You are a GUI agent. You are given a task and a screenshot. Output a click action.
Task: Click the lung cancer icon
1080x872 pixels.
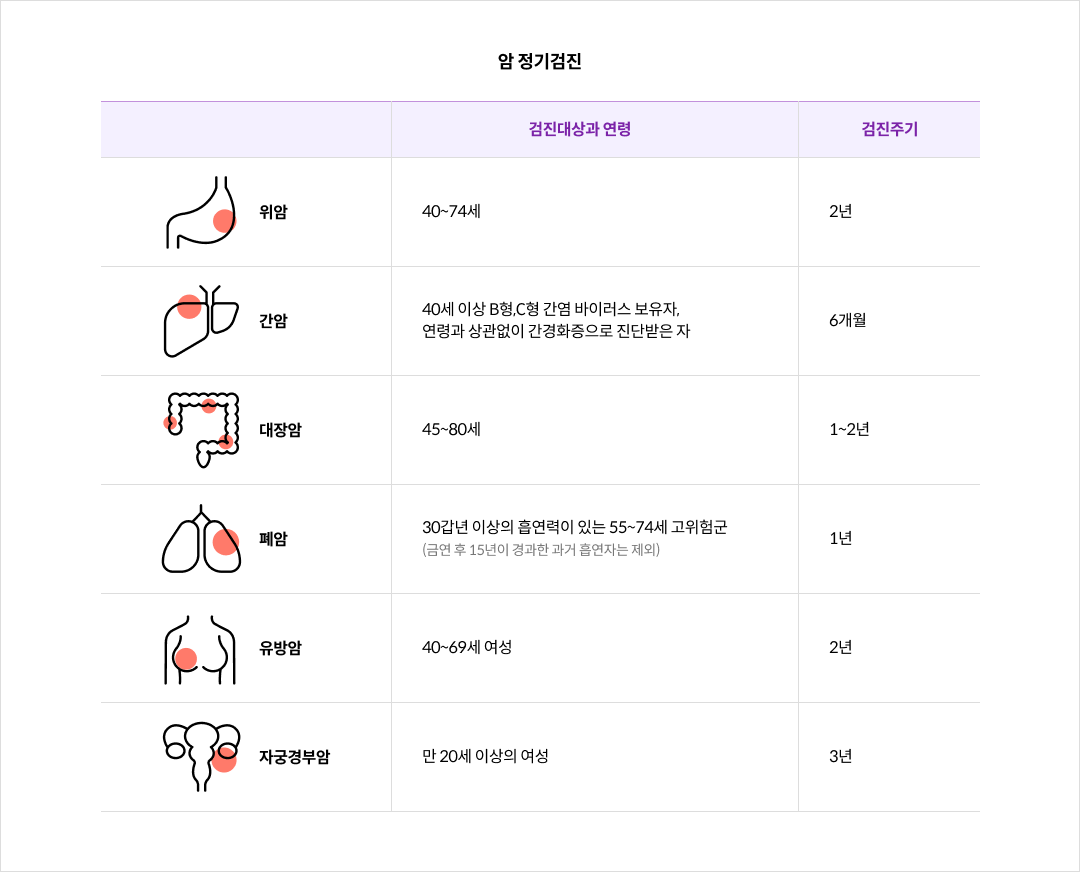(202, 539)
